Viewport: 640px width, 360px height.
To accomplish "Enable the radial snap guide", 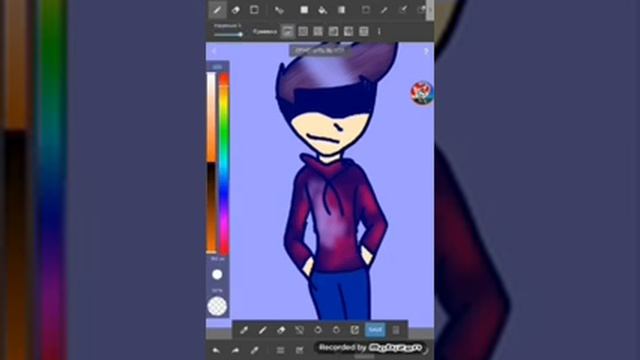I will (348, 31).
